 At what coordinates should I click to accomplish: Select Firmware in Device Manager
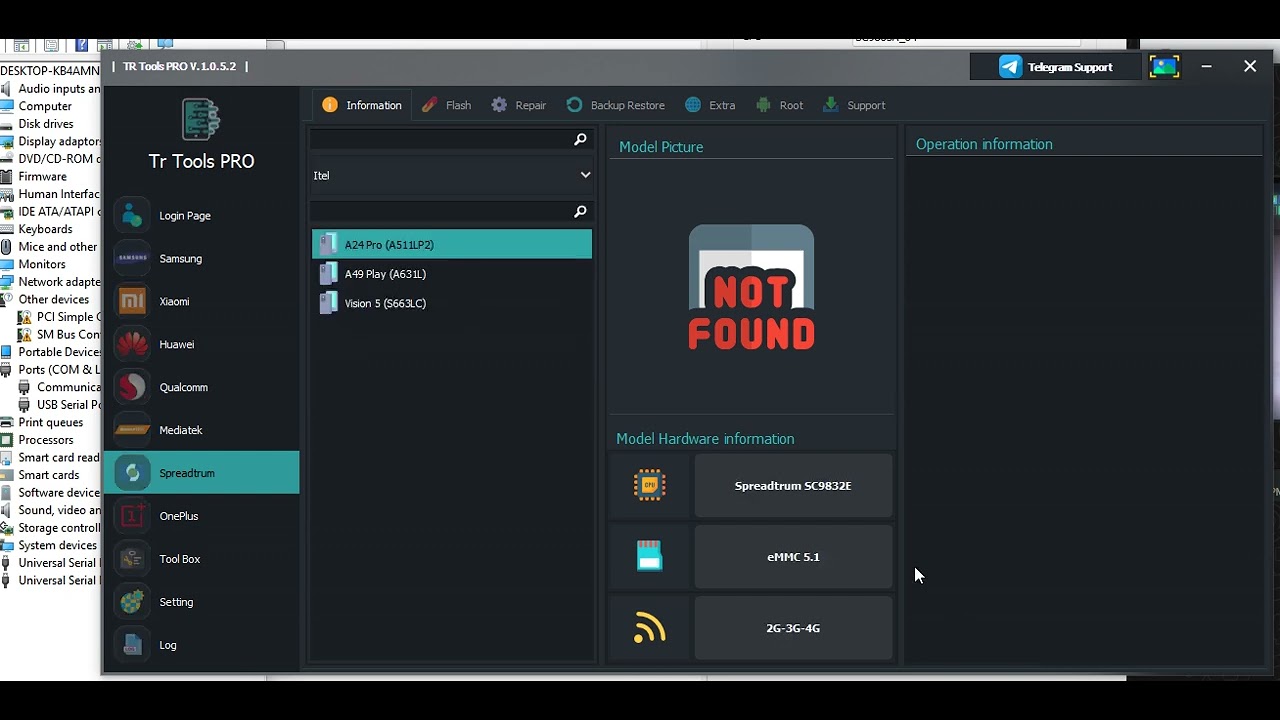coord(42,176)
